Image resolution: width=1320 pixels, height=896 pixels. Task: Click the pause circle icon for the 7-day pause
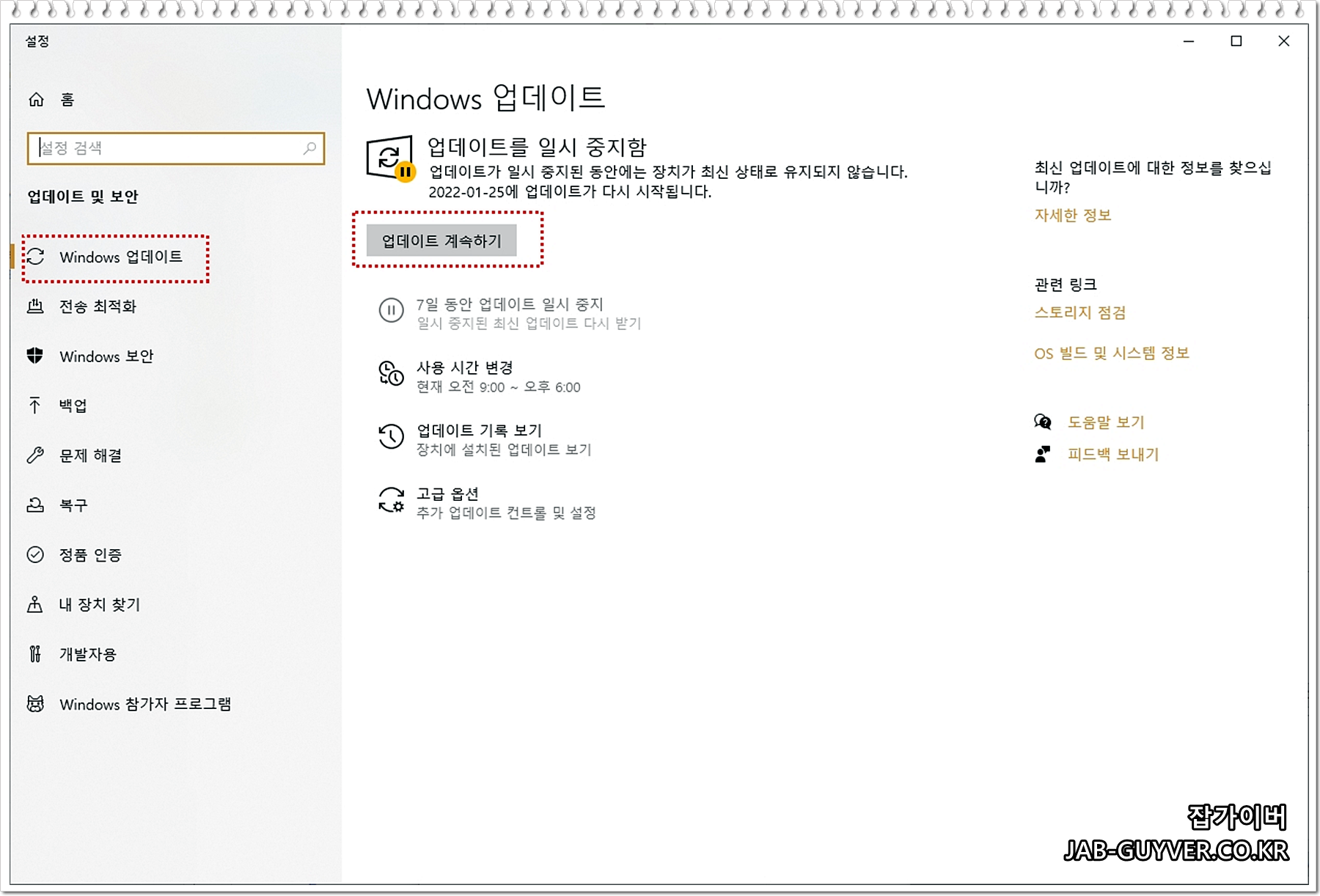pyautogui.click(x=391, y=311)
